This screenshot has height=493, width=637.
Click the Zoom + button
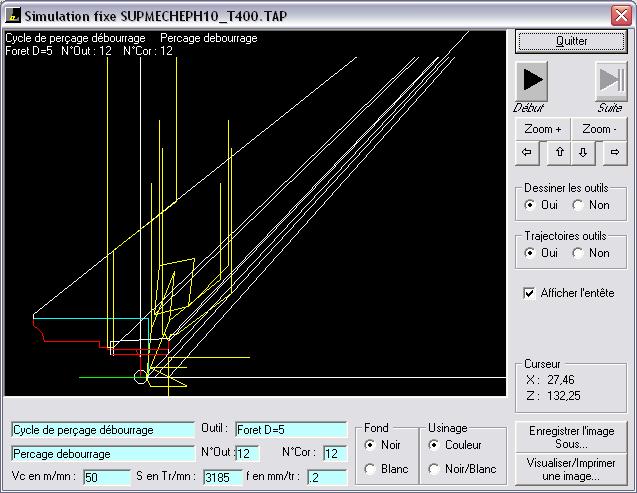pyautogui.click(x=543, y=129)
